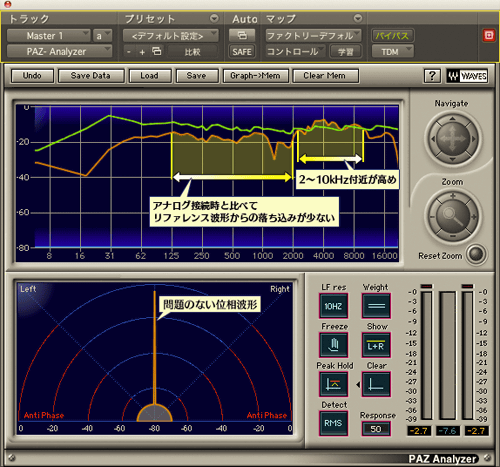Toggle the 10HZ LF res button
500x467 pixels.
[334, 306]
